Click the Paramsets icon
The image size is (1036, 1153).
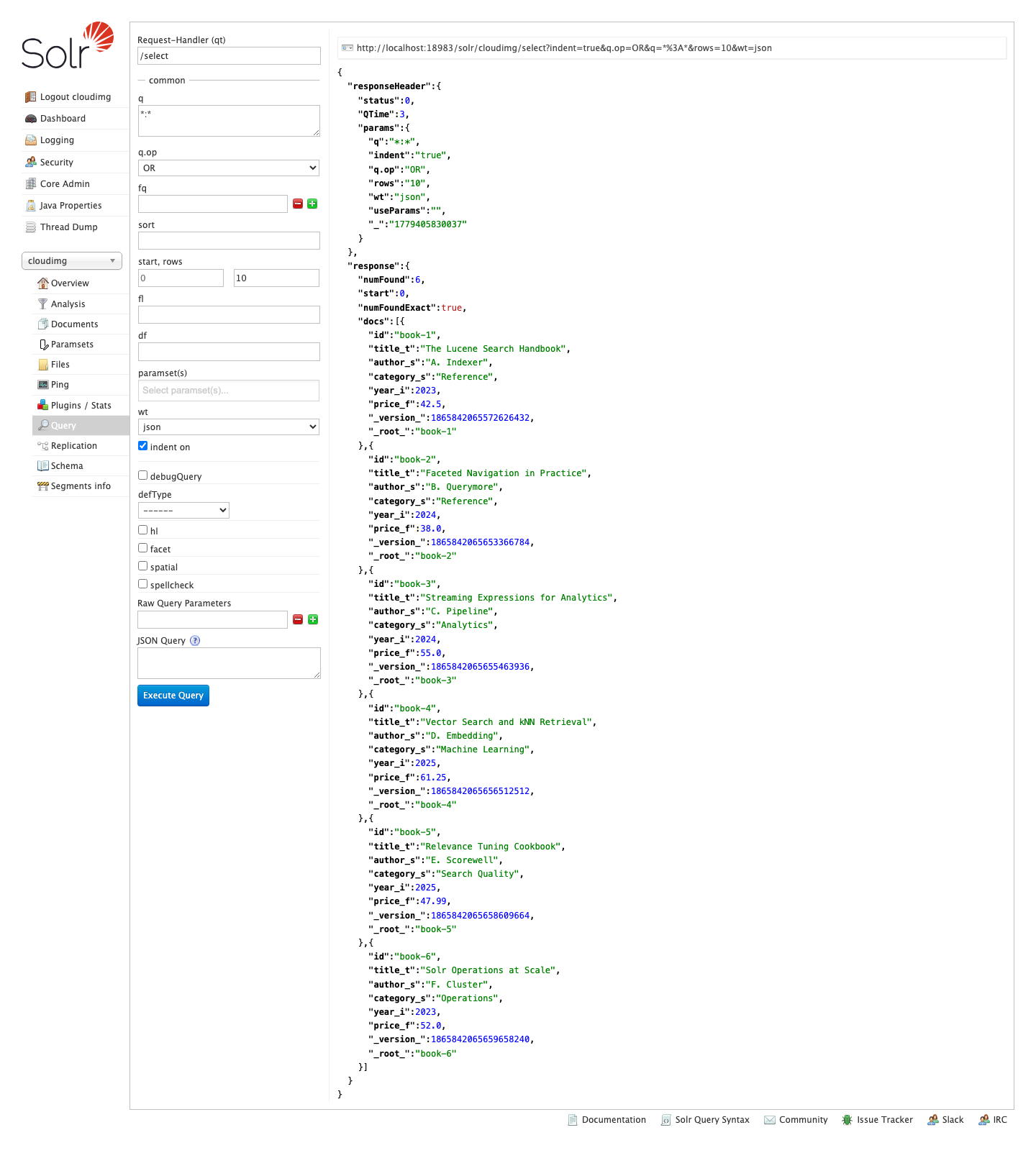43,345
